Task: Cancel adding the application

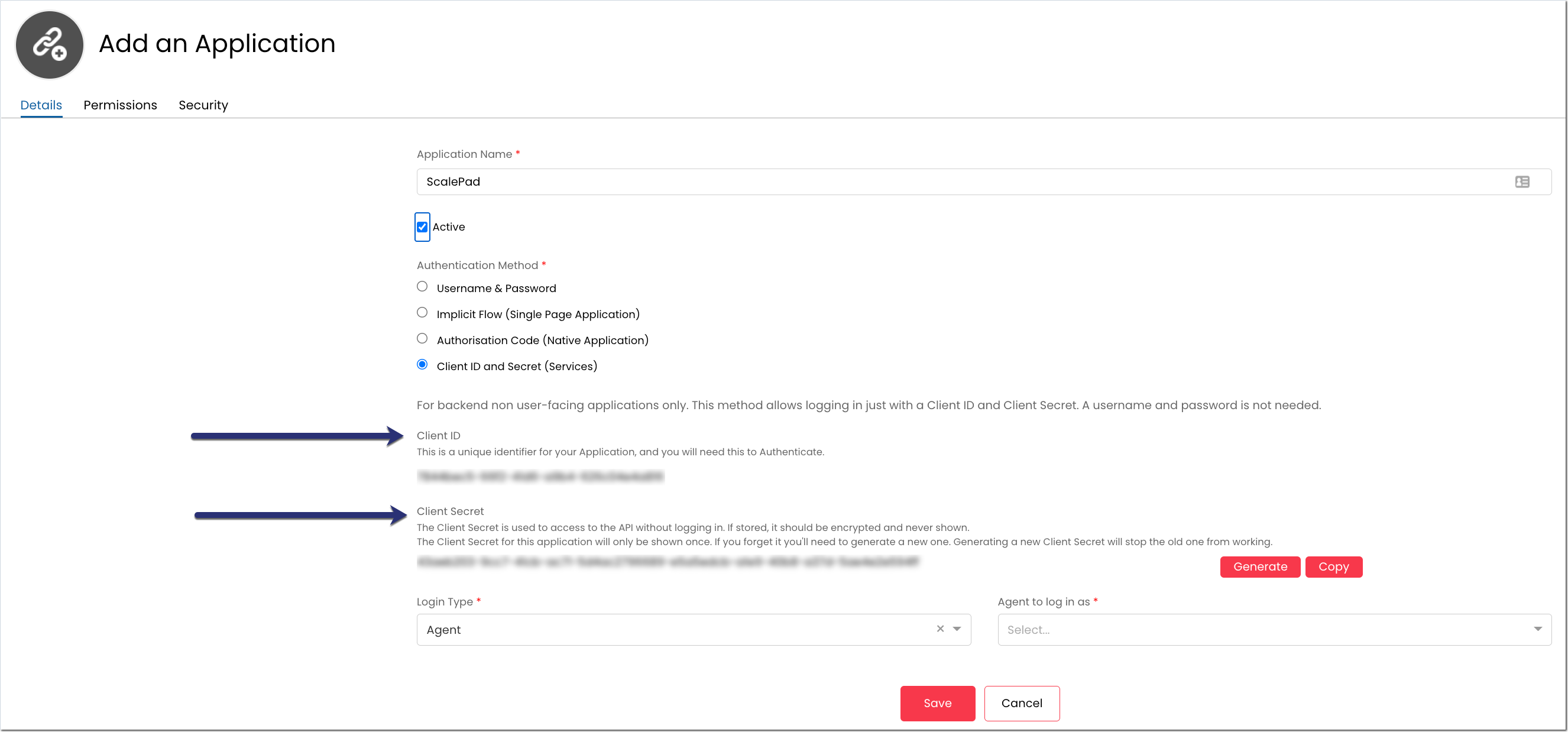Action: (1022, 704)
